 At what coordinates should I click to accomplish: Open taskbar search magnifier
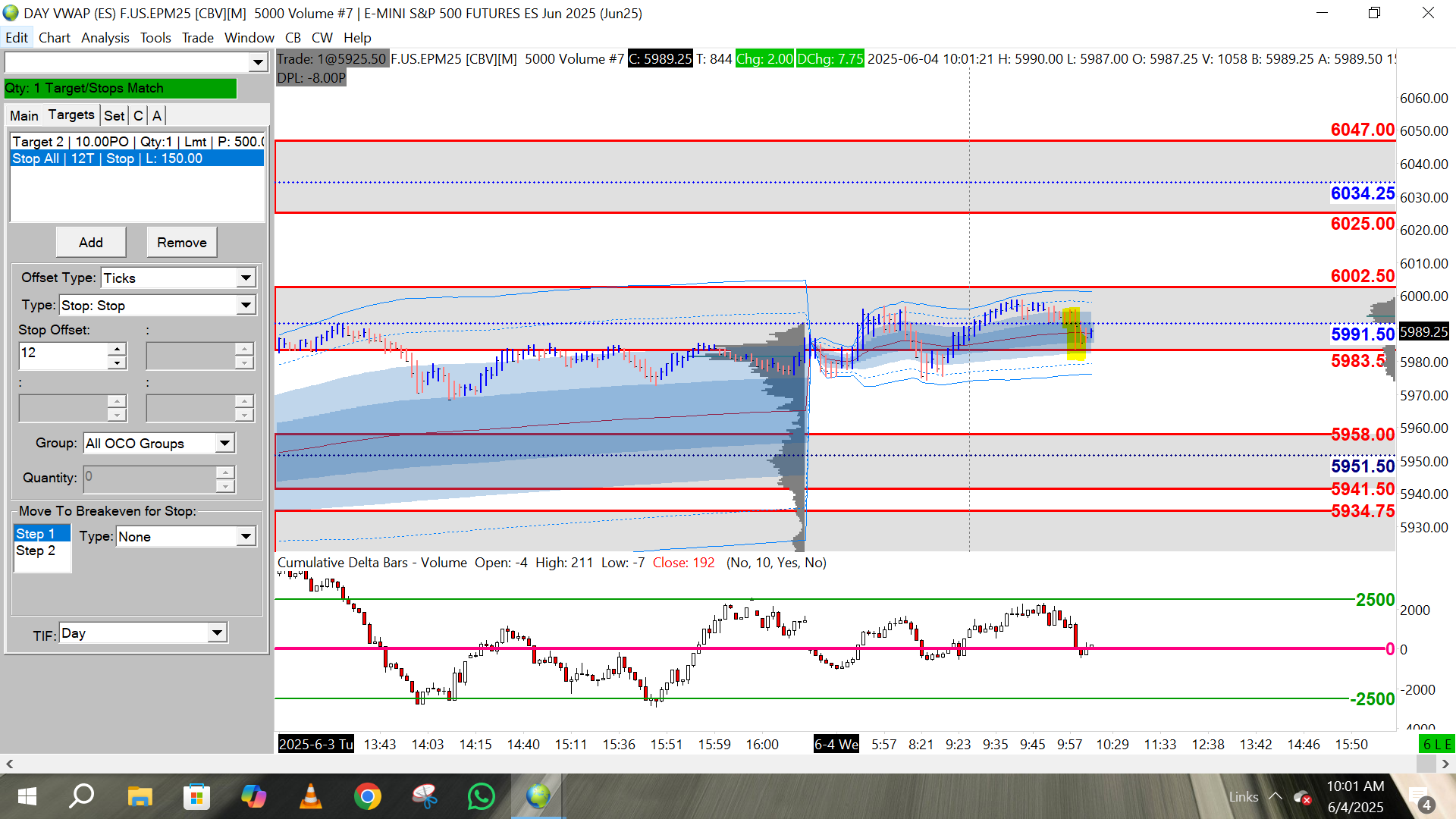point(82,796)
